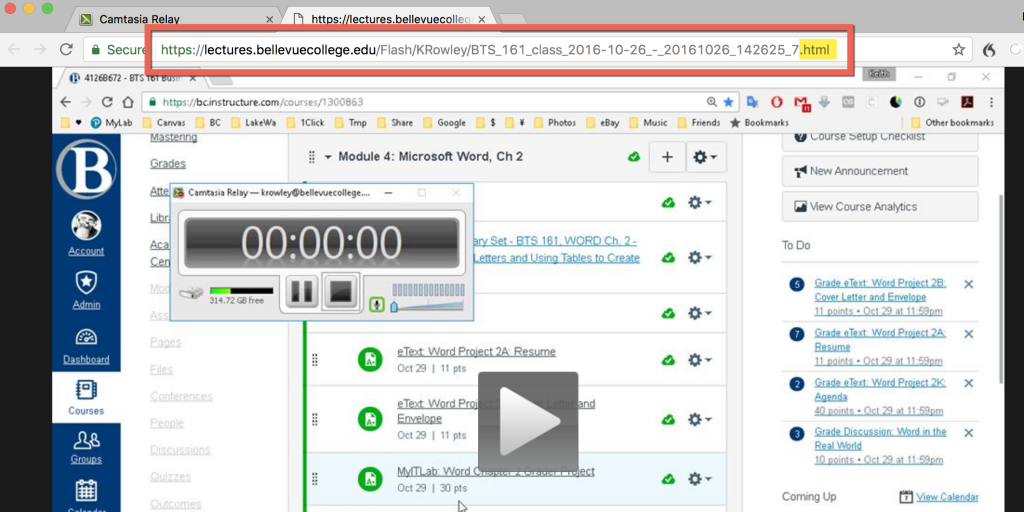Open the Quizzes course navigation link
This screenshot has width=1024, height=512.
pos(171,477)
